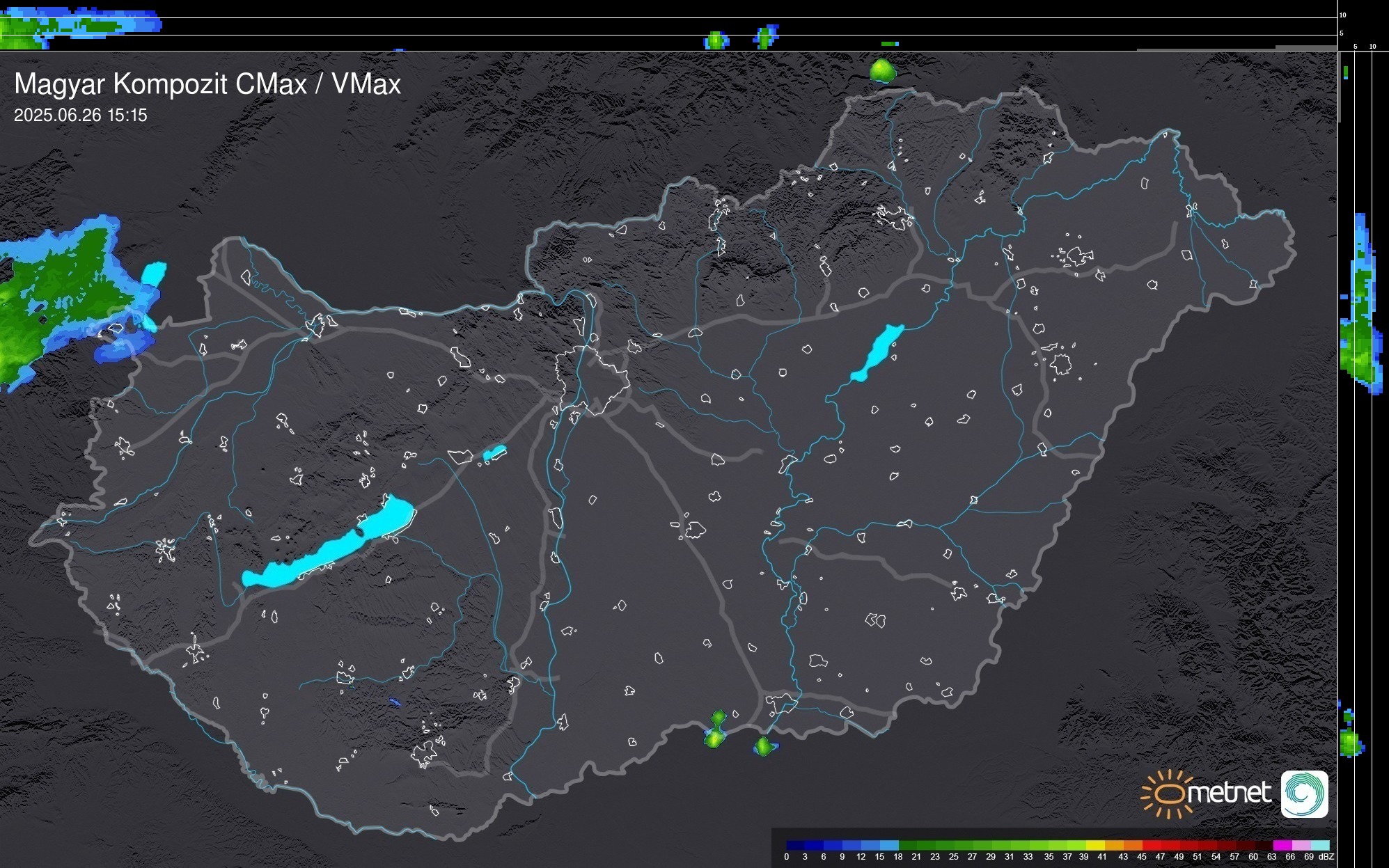This screenshot has width=1389, height=868.
Task: Click the darkest blue 0 dBZ swatch
Action: tap(796, 845)
